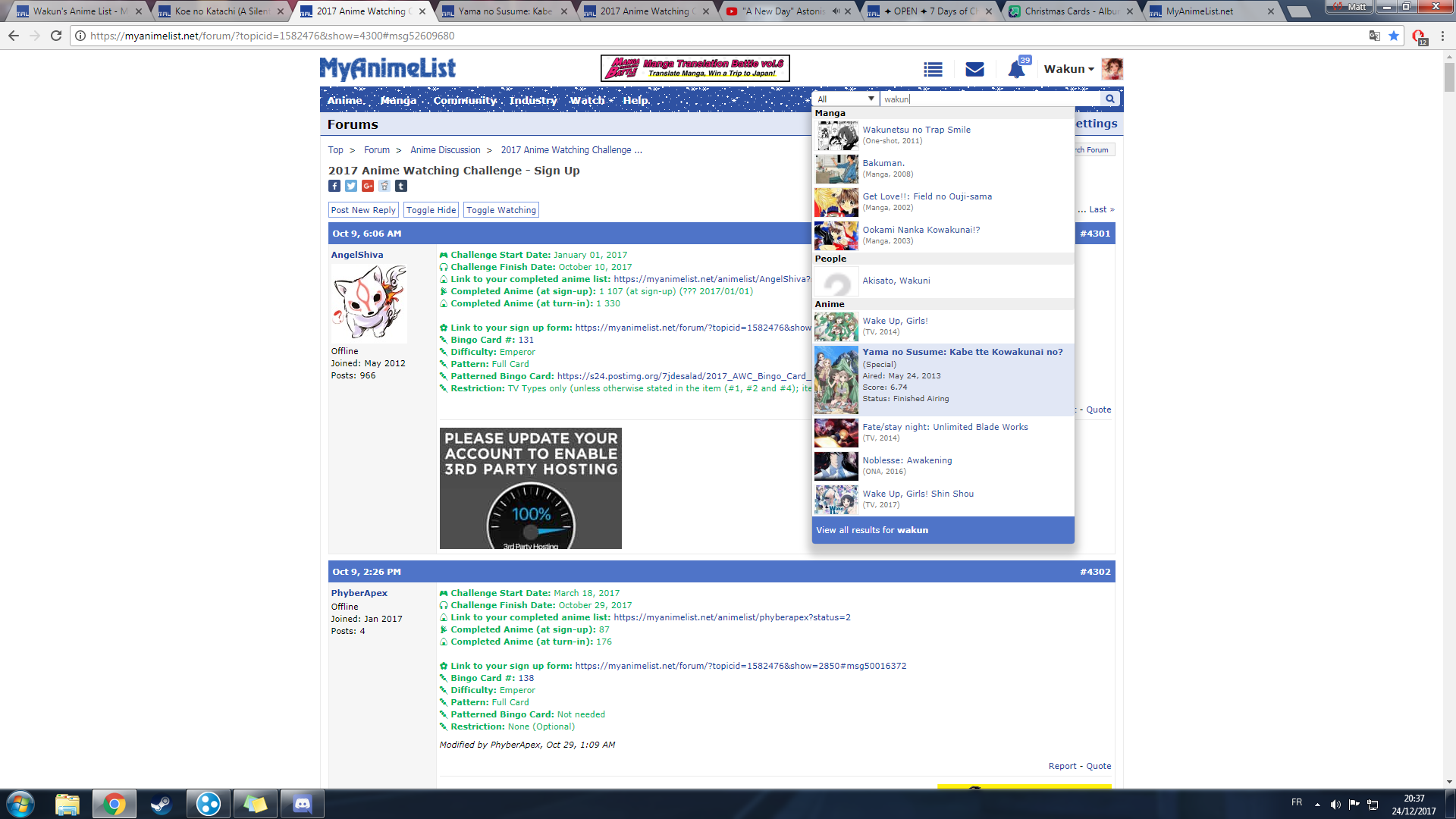This screenshot has height=819, width=1456.
Task: Select Yama no Susume search result thumbnail
Action: (836, 379)
